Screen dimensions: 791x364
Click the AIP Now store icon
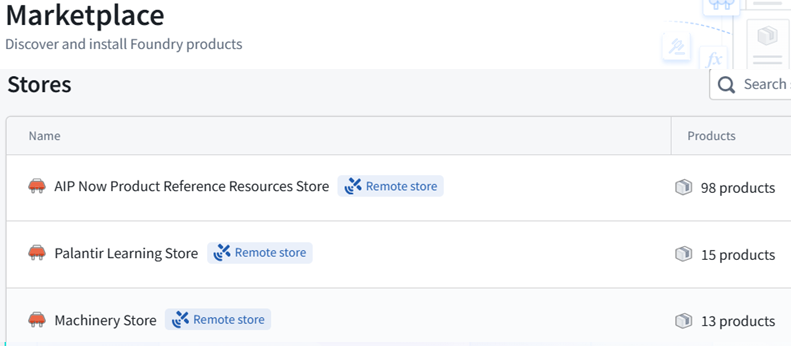[37, 186]
